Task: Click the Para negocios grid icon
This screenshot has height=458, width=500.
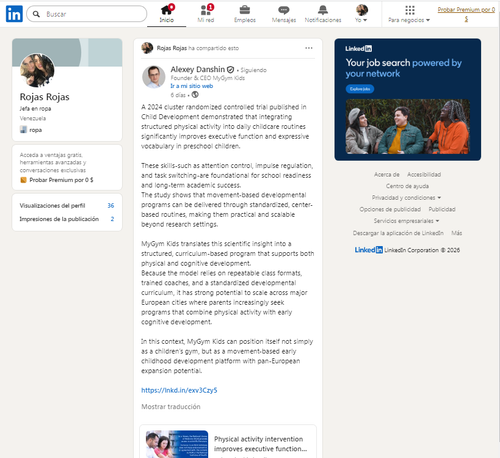Action: click(x=410, y=10)
